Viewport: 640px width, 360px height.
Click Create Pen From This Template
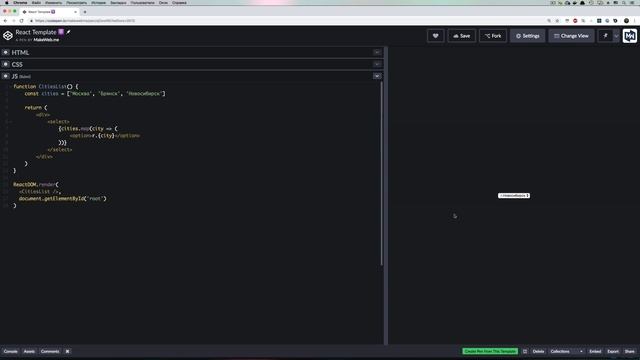(490, 351)
